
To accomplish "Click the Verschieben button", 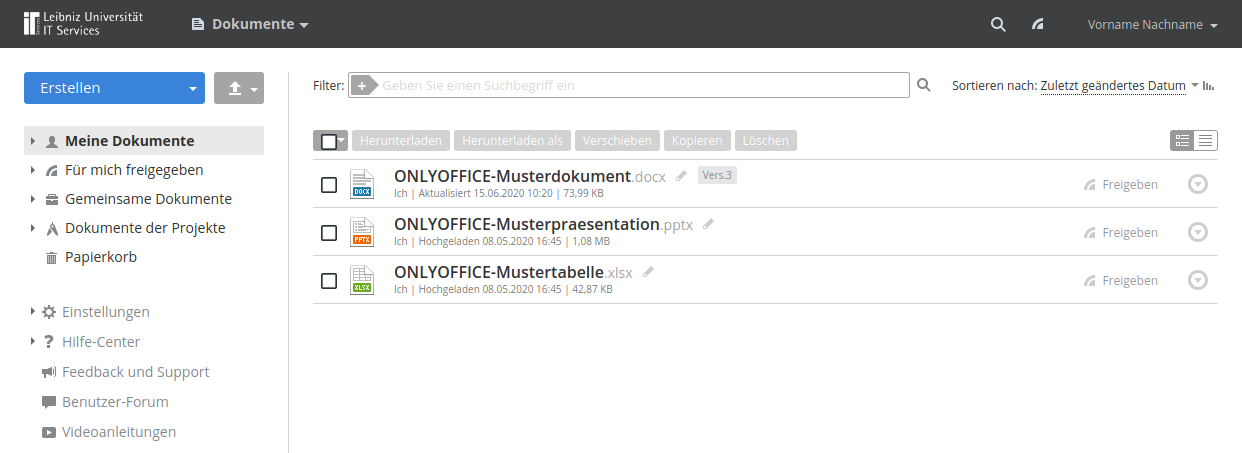I will coord(618,141).
